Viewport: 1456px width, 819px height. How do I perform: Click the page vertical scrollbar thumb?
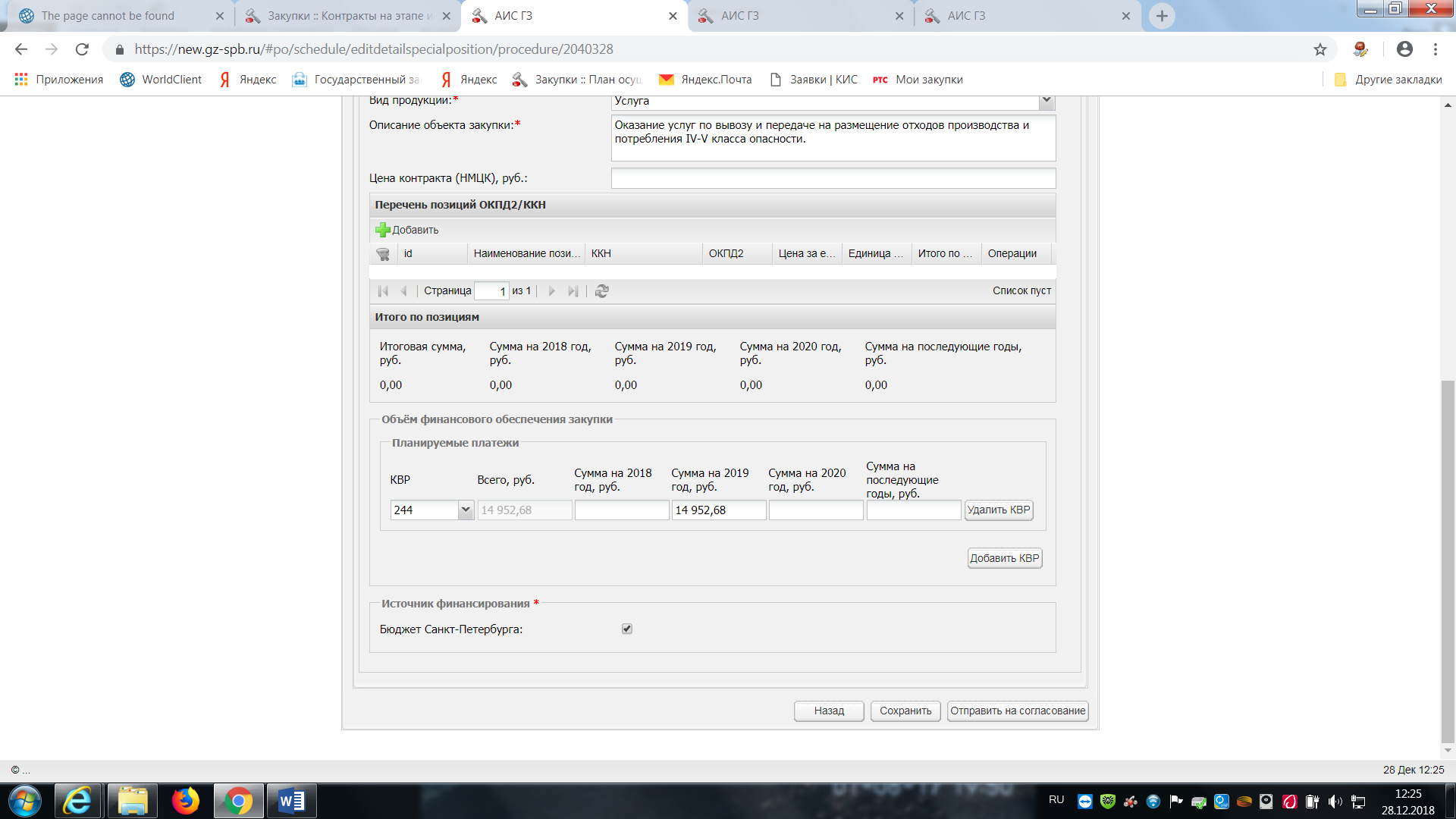1448,561
